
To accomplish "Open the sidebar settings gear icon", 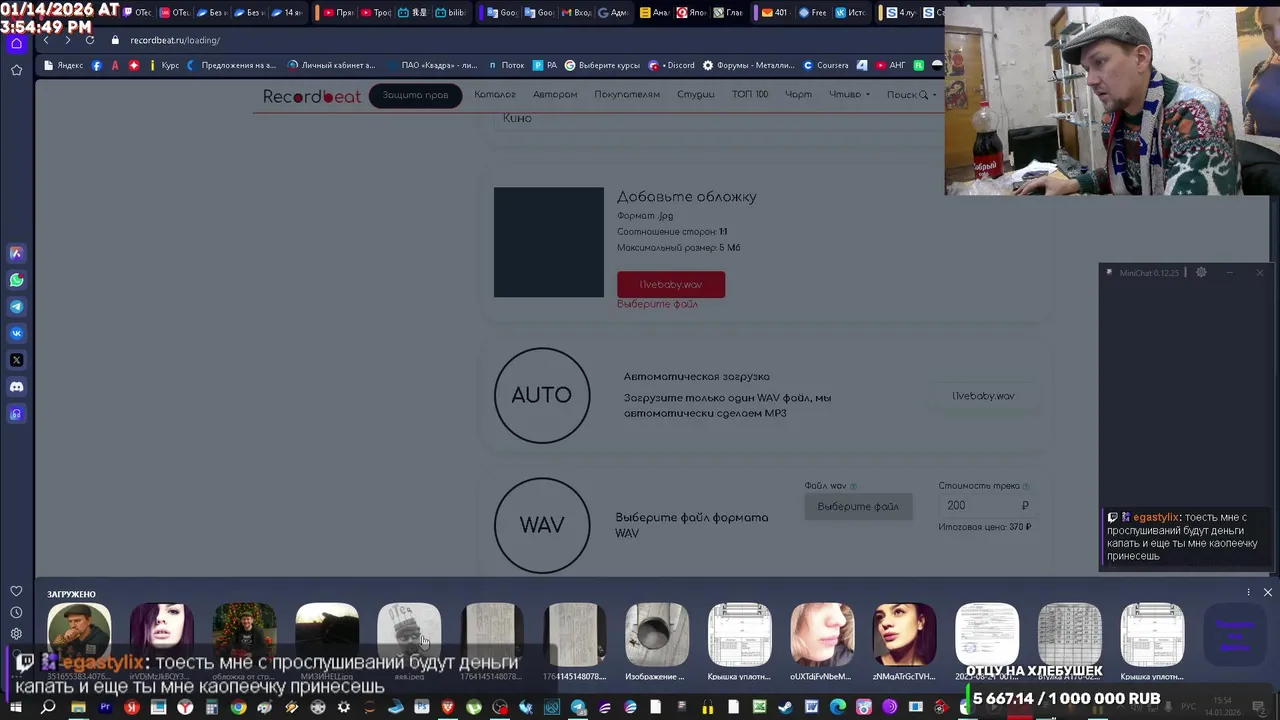I will 16,634.
